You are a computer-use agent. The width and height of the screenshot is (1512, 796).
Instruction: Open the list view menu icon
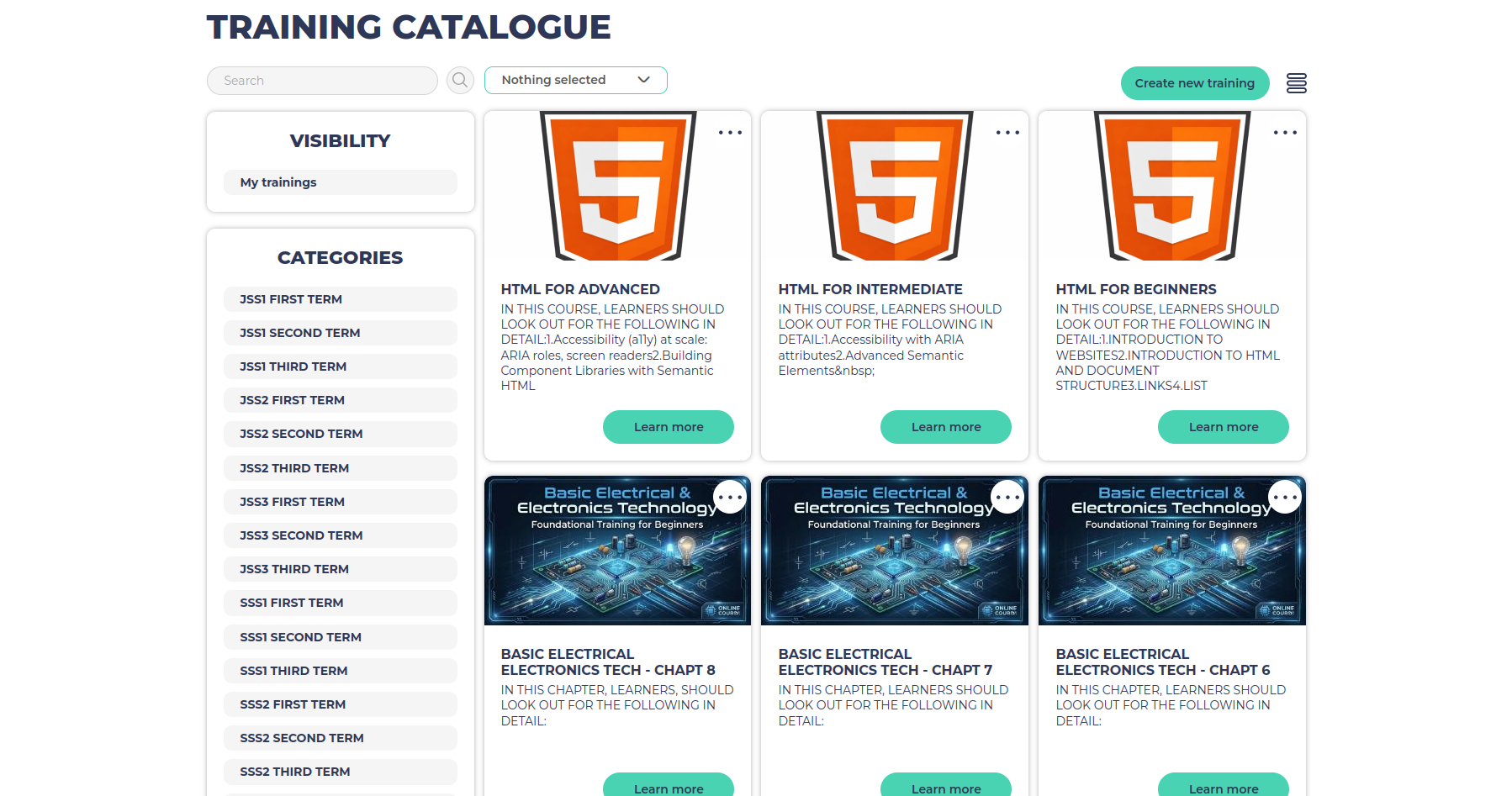coord(1296,83)
